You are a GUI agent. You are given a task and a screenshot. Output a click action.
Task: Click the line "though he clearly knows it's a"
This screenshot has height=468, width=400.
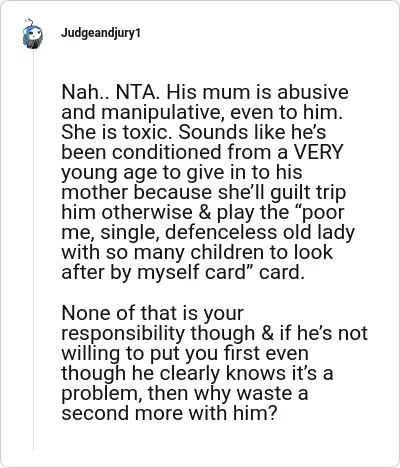[197, 373]
